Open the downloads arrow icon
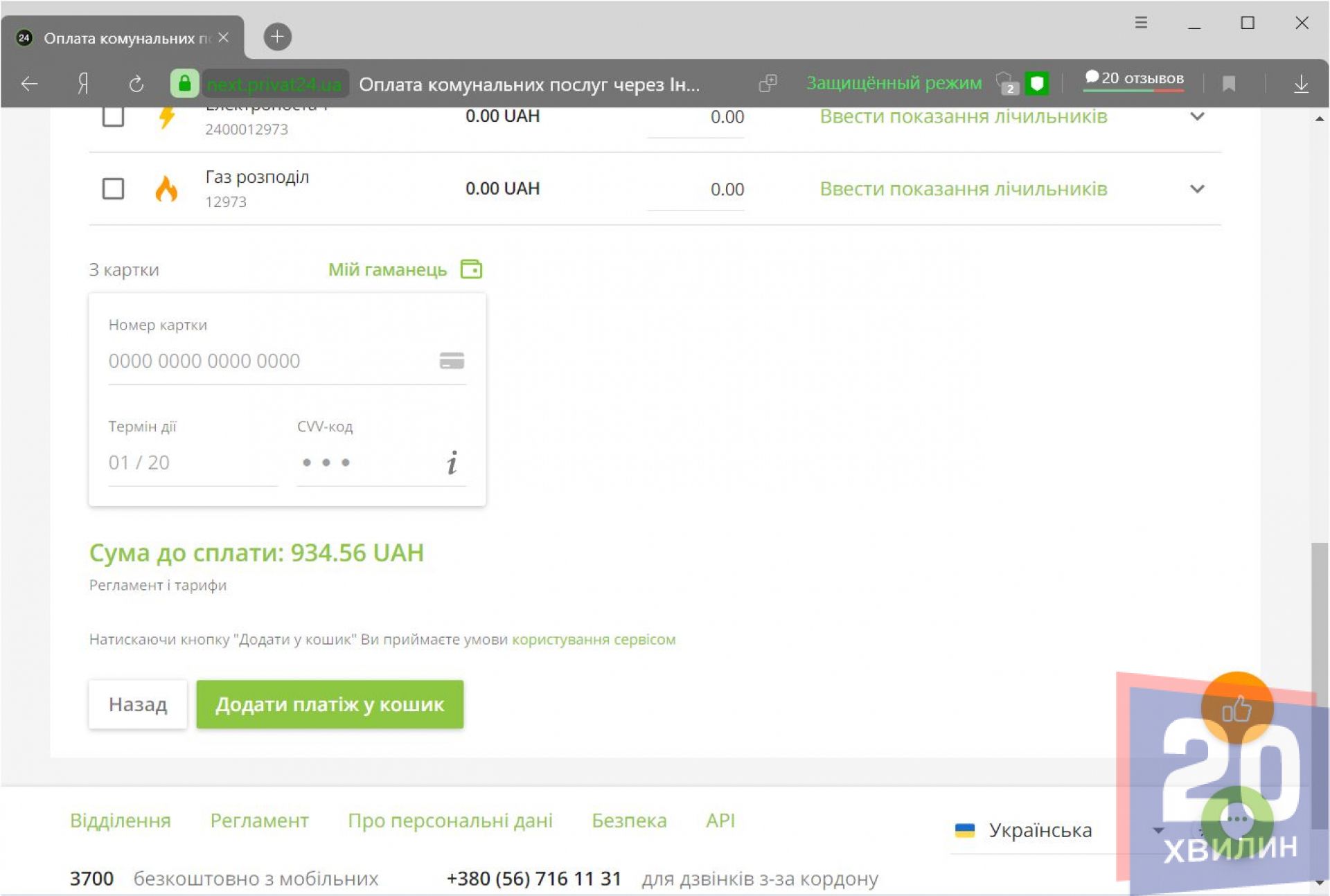Image resolution: width=1330 pixels, height=896 pixels. coord(1301,84)
